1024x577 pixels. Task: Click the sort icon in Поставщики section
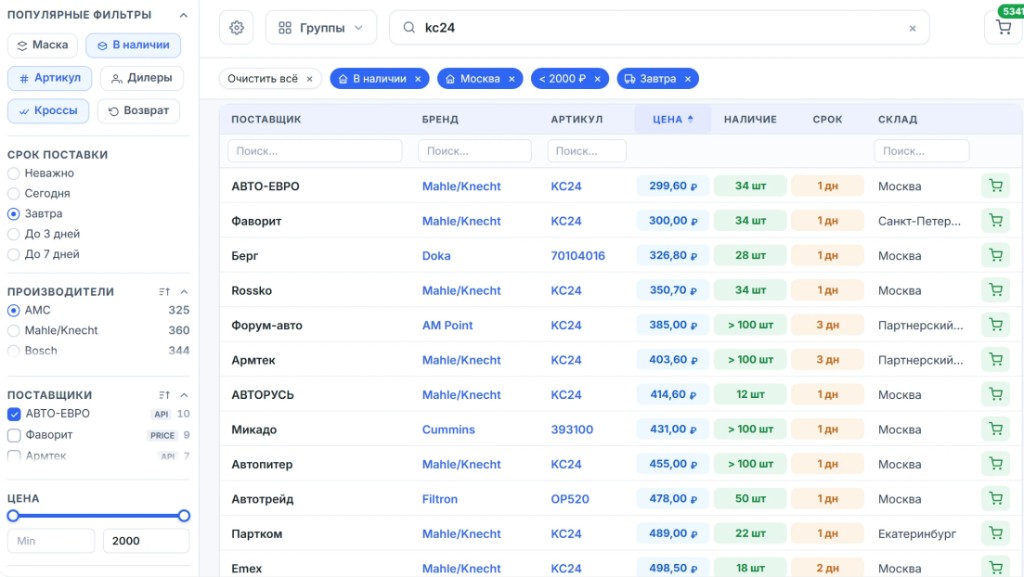point(164,395)
